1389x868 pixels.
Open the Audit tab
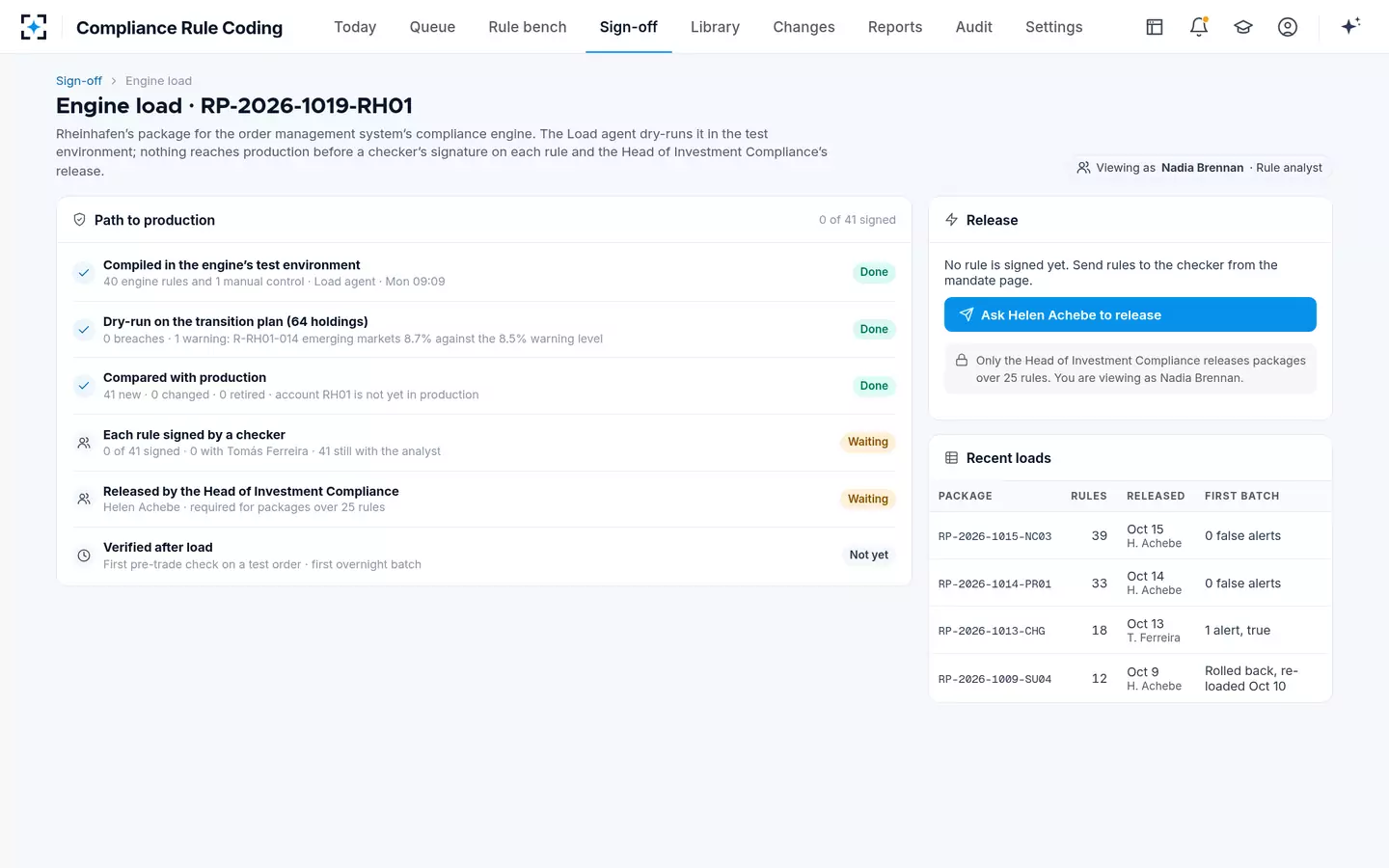(x=974, y=27)
